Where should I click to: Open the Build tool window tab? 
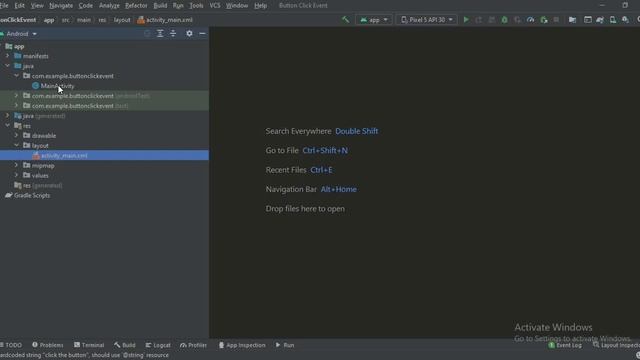coord(125,345)
